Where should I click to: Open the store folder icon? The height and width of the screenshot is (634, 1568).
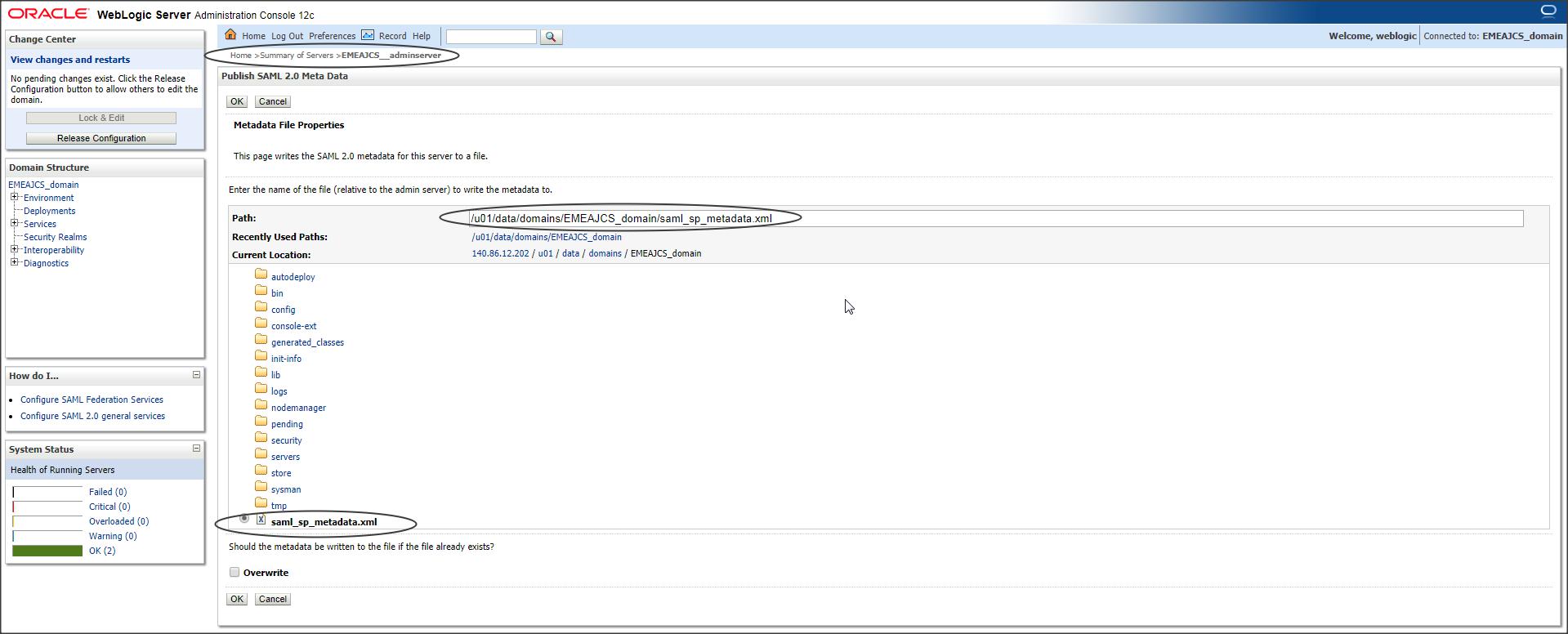pyautogui.click(x=261, y=471)
